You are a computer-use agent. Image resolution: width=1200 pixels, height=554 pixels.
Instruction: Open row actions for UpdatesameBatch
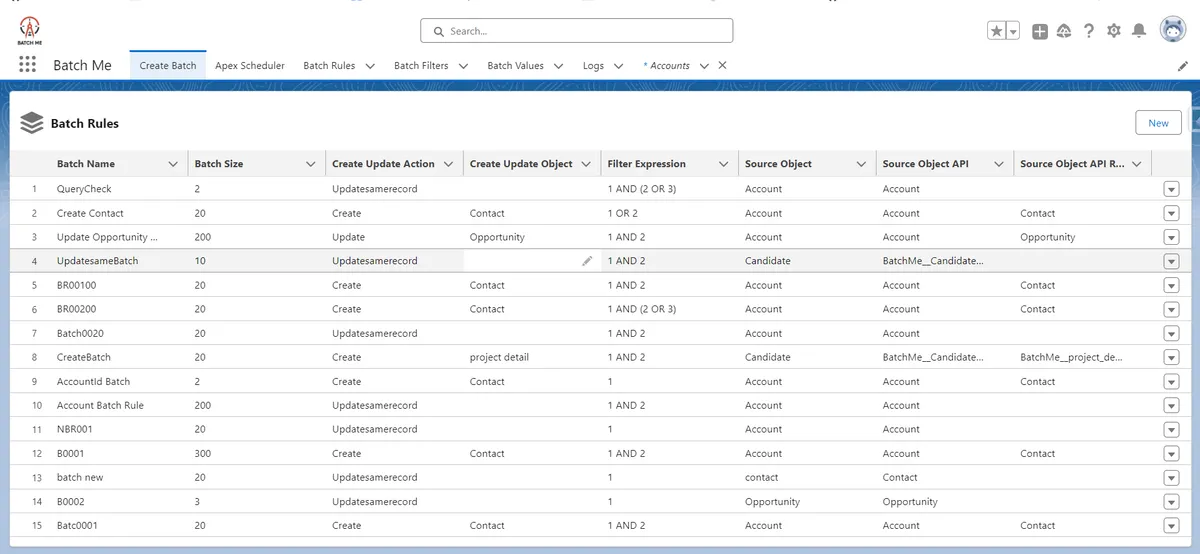point(1171,261)
